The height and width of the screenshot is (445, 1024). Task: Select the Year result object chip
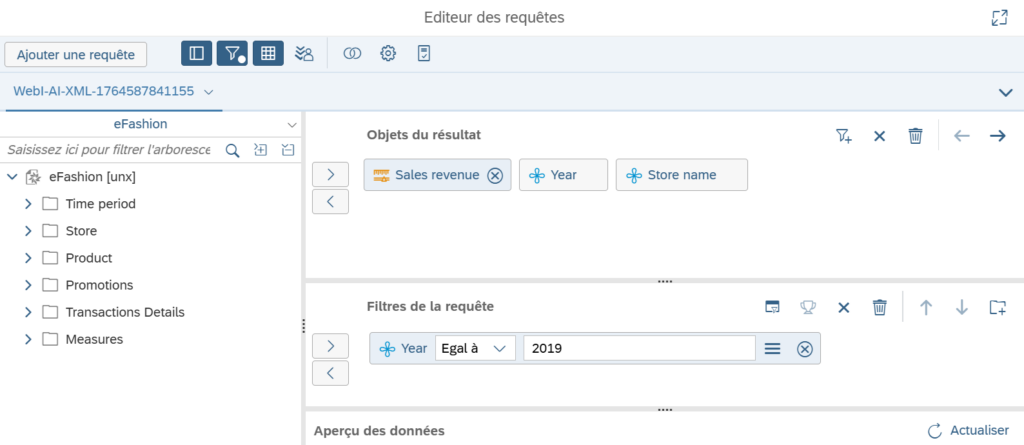563,175
